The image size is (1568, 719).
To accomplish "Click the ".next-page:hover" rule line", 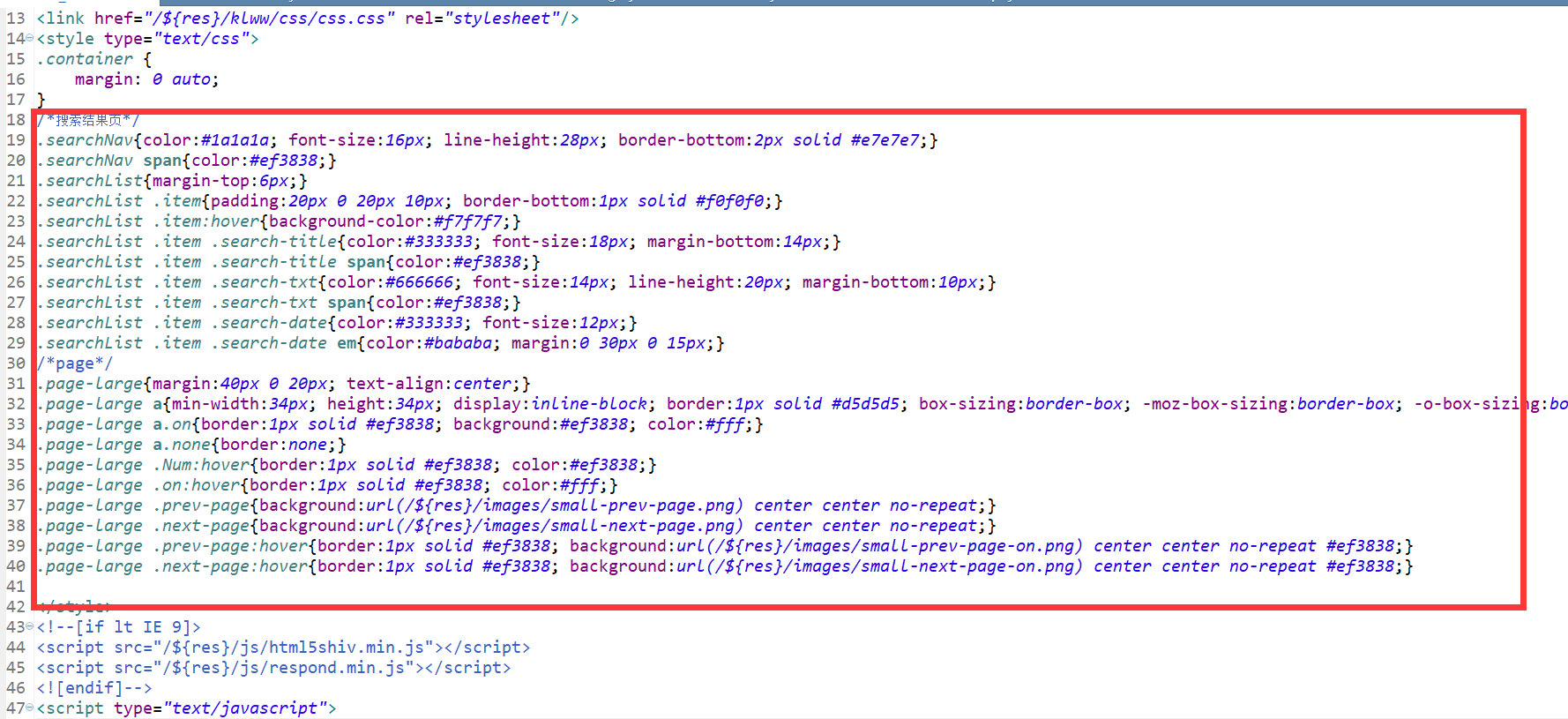I will 725,566.
